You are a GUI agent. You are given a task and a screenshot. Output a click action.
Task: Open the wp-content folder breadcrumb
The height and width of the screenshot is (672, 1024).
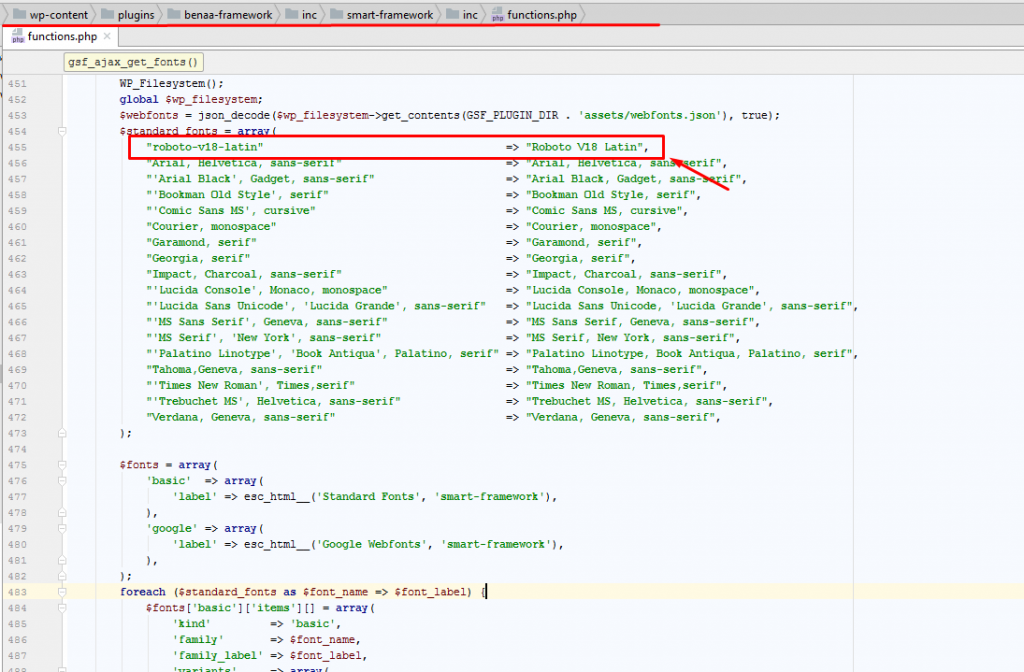point(51,14)
